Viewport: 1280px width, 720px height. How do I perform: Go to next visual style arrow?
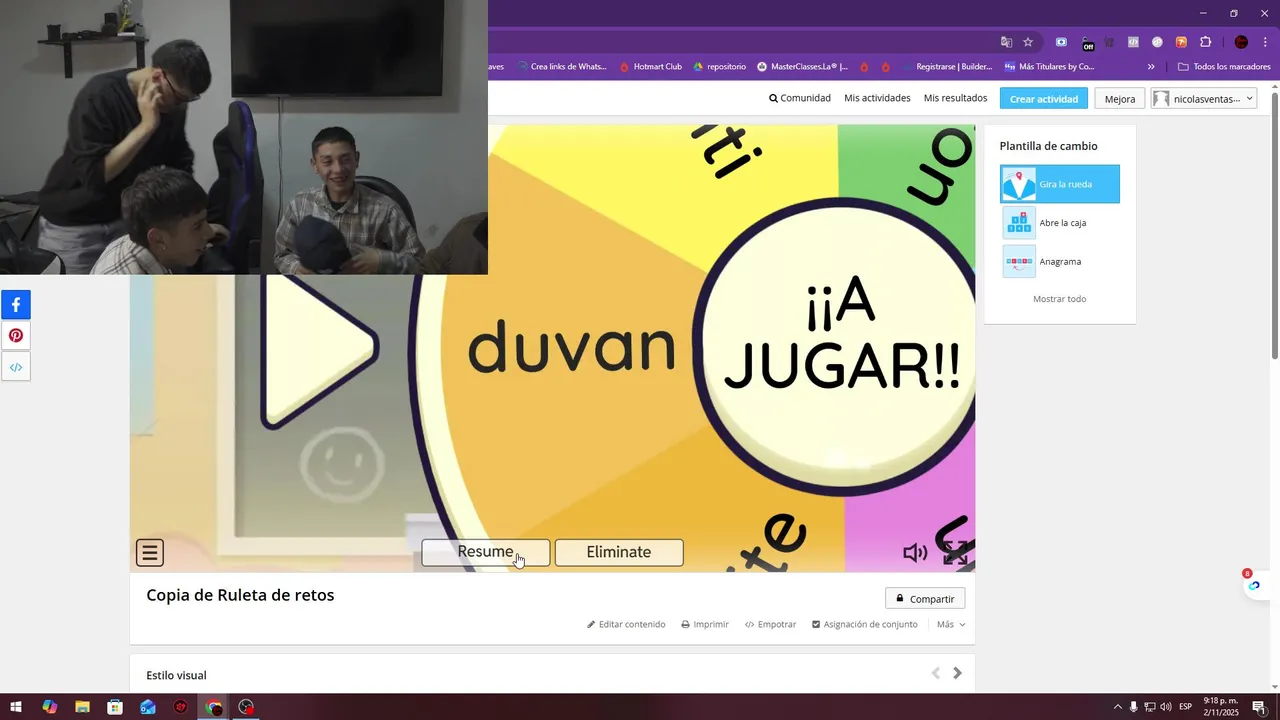(957, 673)
